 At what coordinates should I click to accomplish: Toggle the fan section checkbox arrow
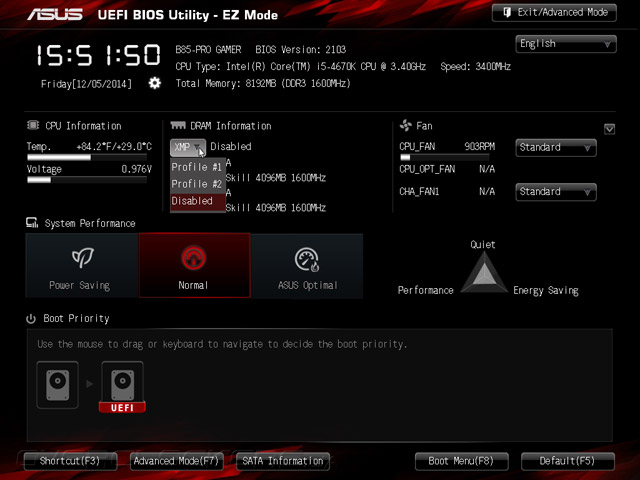pos(609,129)
